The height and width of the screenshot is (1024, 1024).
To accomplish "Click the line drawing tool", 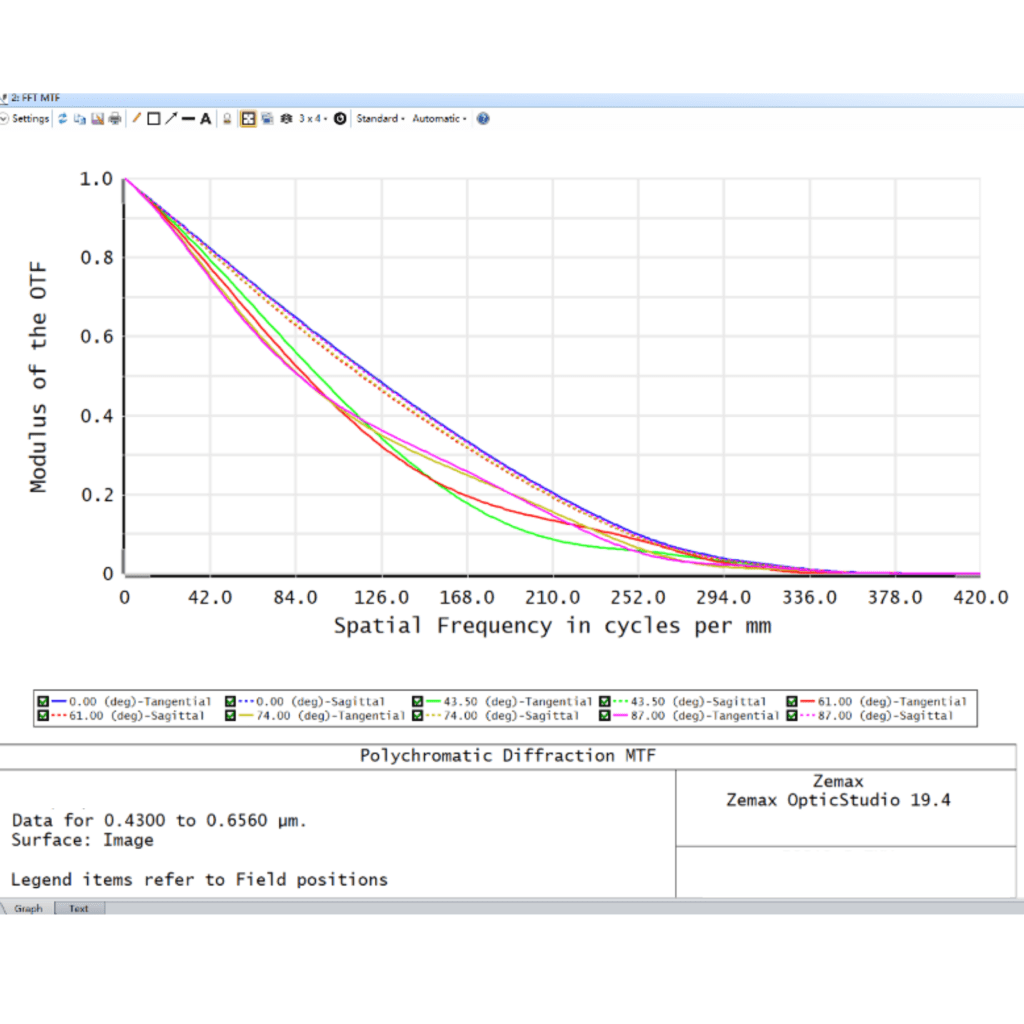I will point(188,119).
